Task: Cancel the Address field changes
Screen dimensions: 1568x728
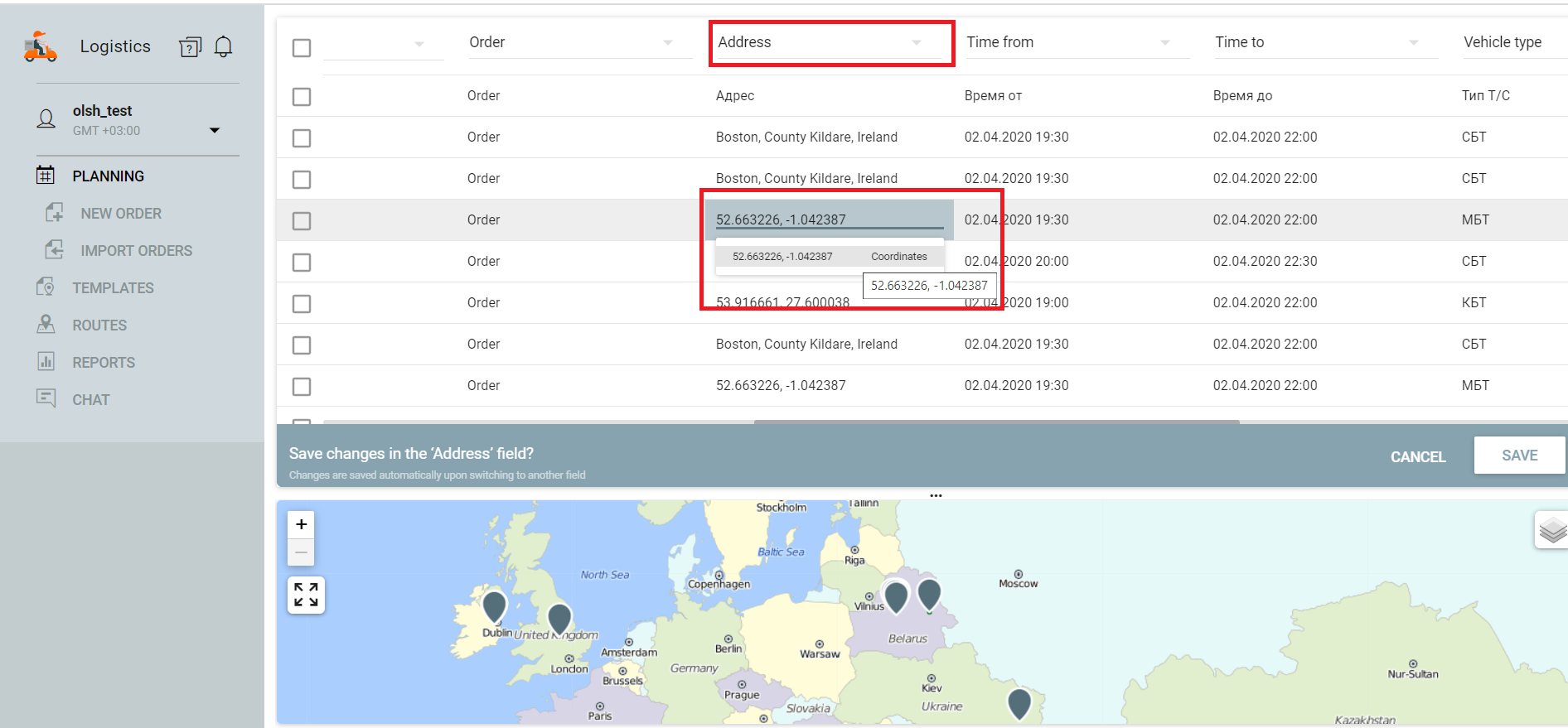Action: 1417,456
